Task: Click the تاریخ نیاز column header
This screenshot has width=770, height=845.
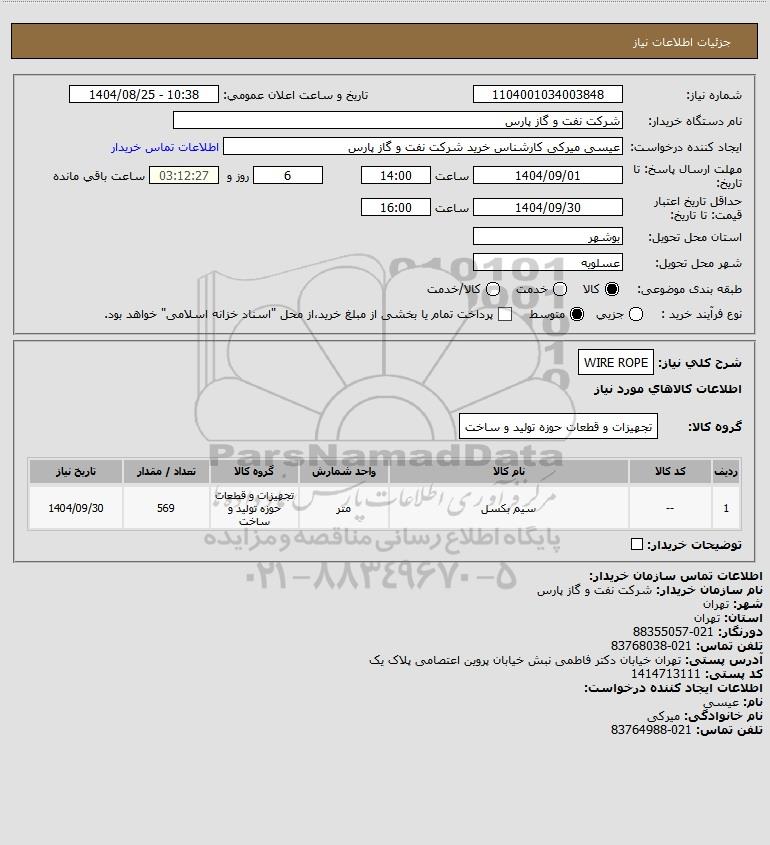Action: 76,472
